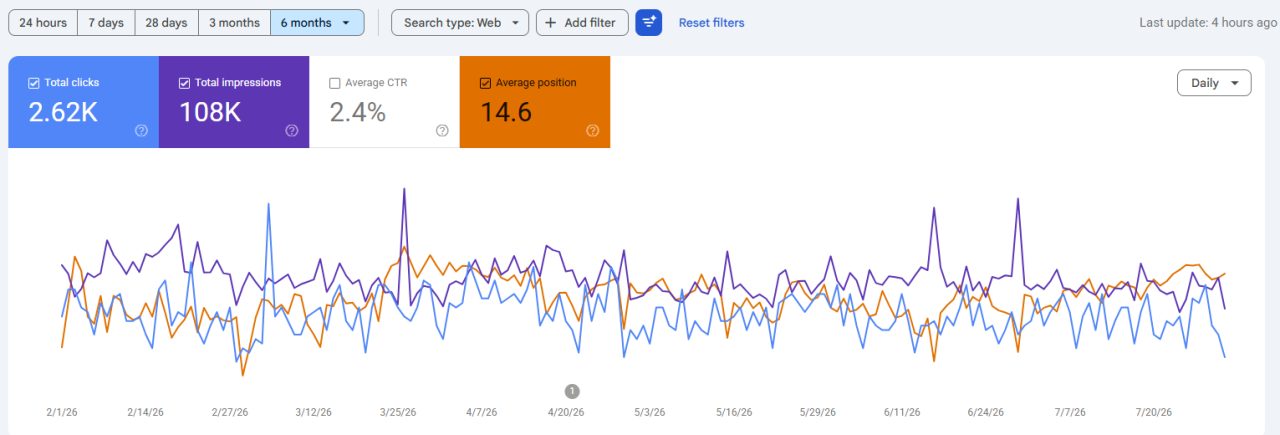The image size is (1280, 435).
Task: Enable the Average CTR checkbox
Action: point(335,83)
